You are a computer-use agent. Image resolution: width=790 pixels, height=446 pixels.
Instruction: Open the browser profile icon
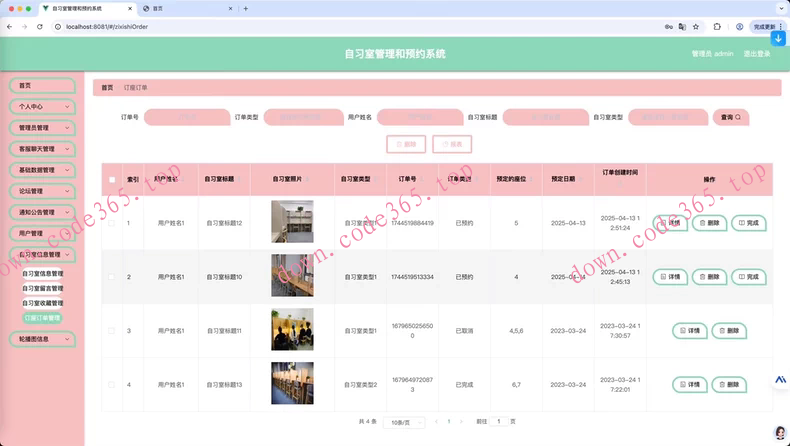739,27
